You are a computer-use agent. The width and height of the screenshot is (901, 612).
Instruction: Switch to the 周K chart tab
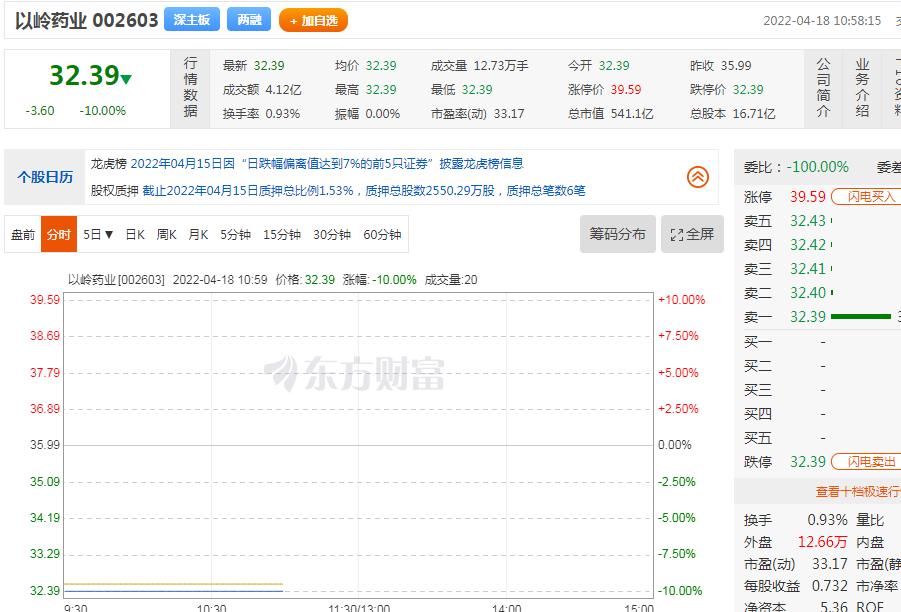click(166, 234)
